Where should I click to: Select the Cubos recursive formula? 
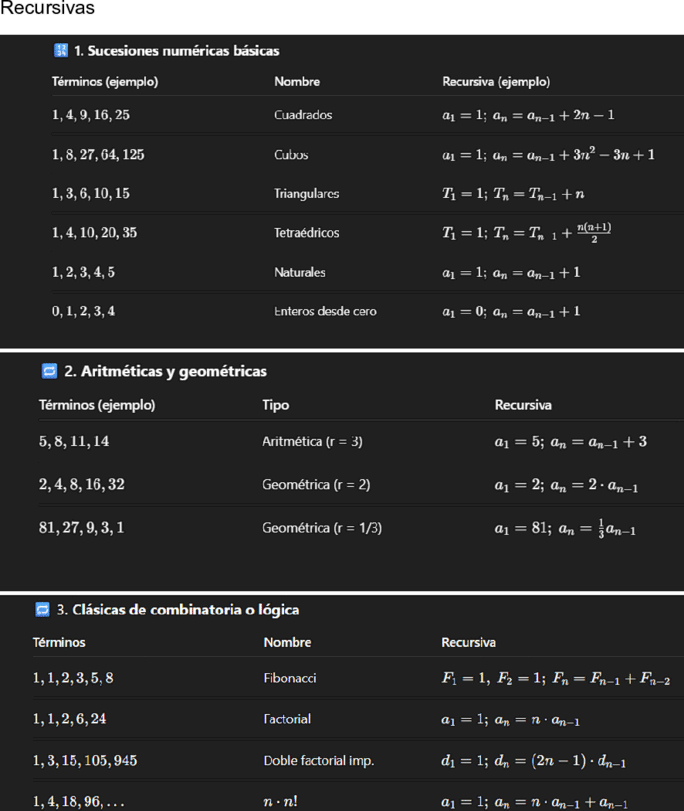point(548,154)
